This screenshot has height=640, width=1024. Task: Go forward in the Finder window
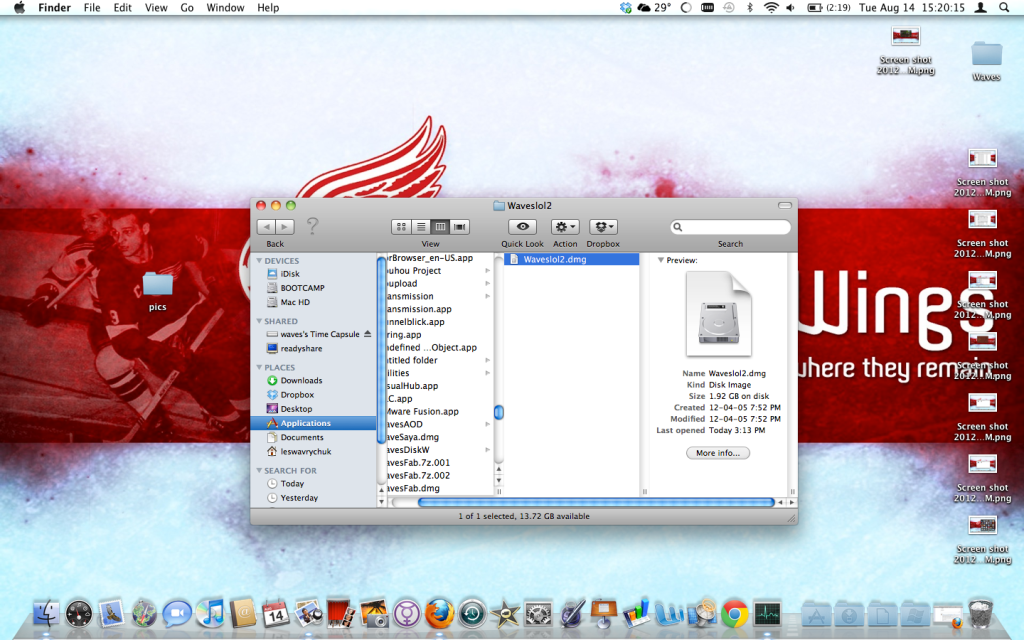284,227
